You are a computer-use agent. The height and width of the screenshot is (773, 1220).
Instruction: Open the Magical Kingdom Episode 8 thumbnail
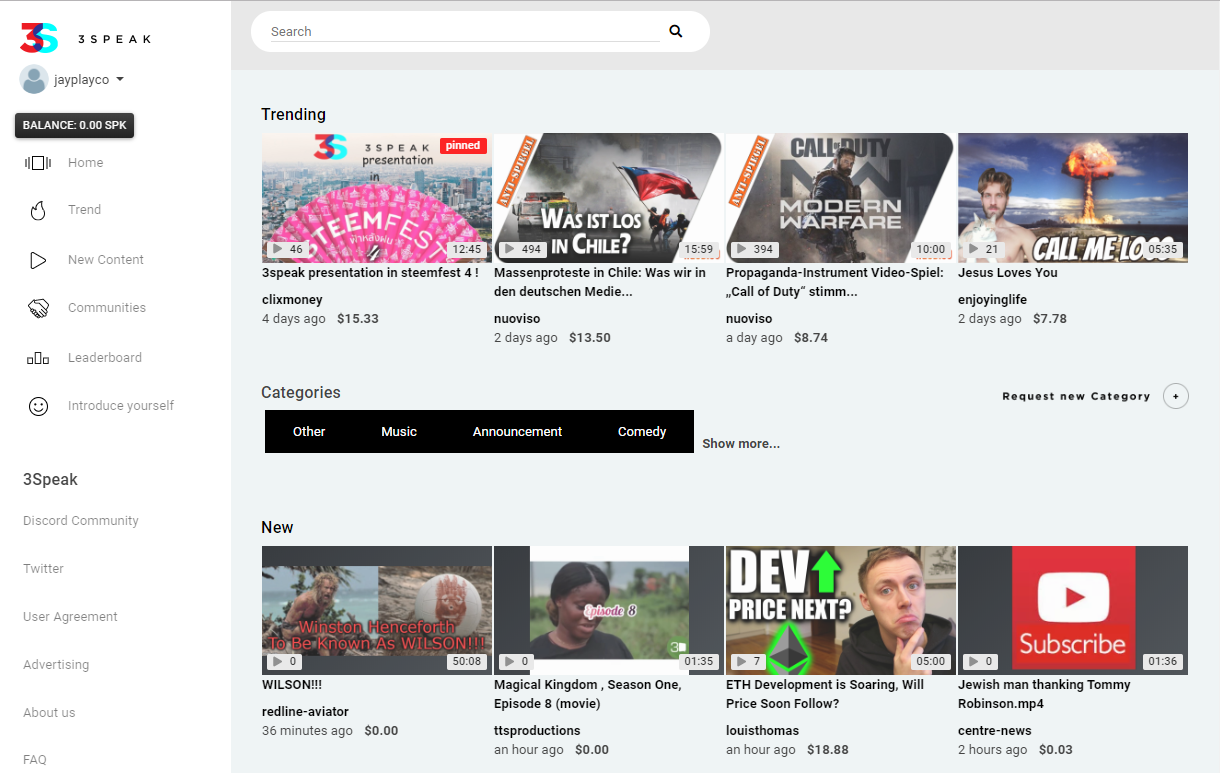tap(608, 610)
